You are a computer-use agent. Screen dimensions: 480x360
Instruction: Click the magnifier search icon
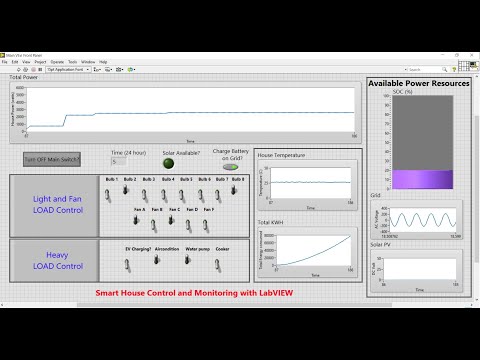445,69
